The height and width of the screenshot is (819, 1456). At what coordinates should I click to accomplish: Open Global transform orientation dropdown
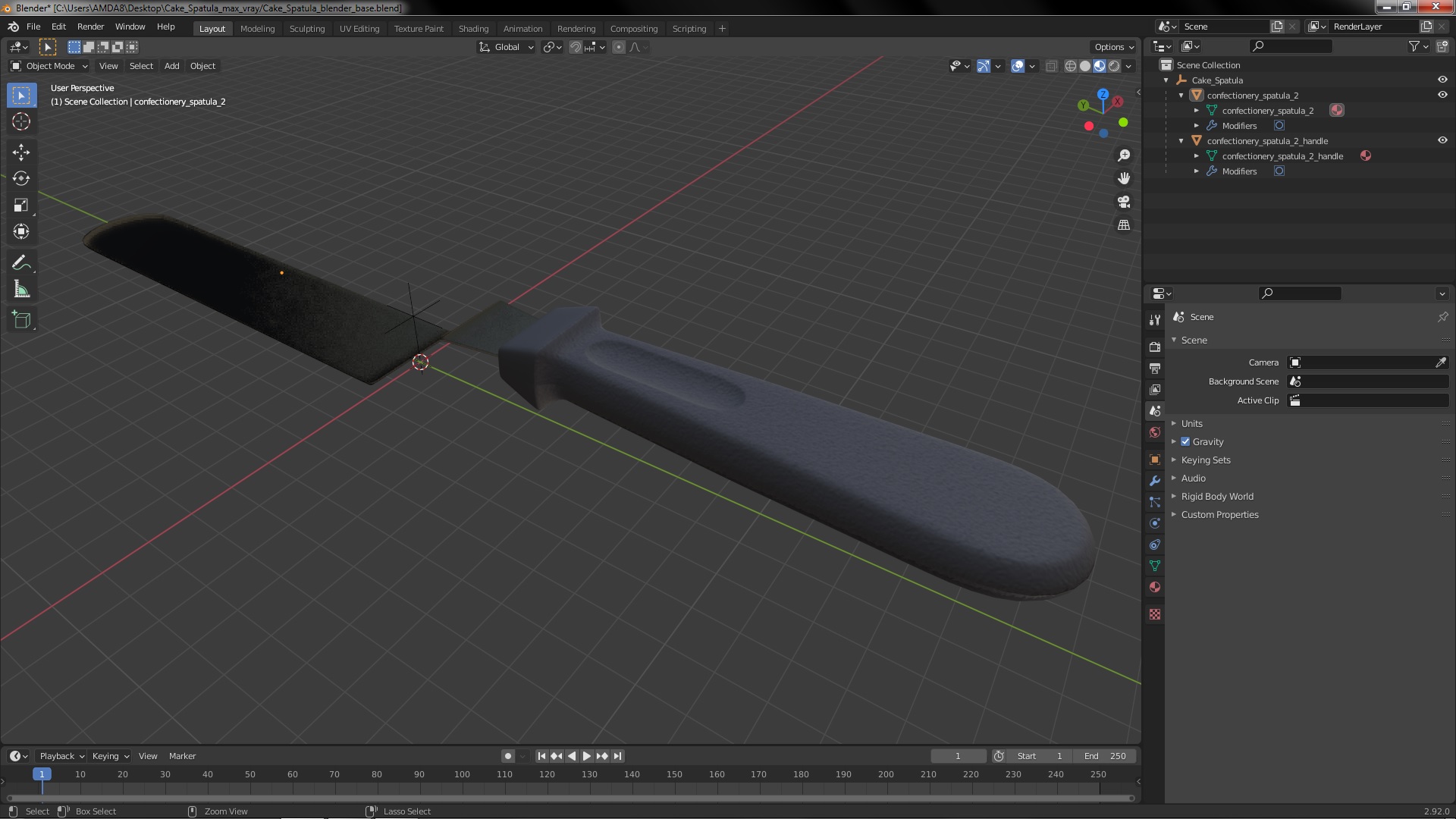(506, 47)
